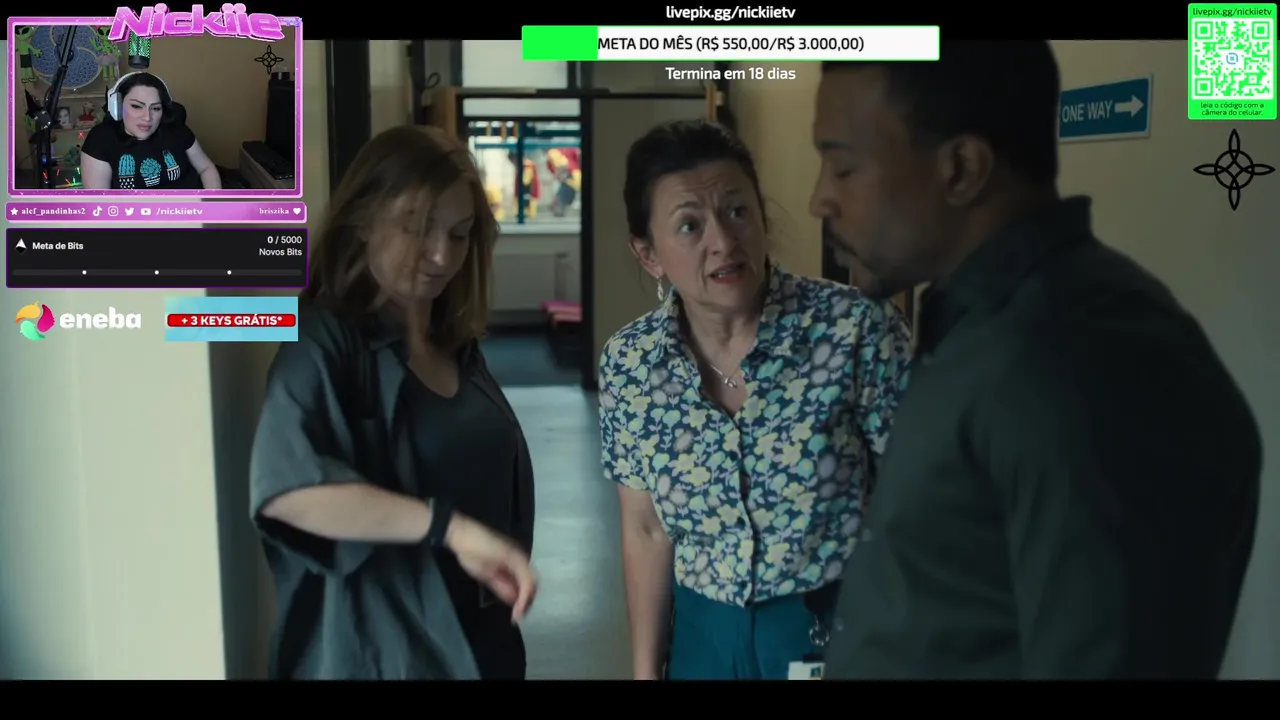Click the /nickiietv handle text
Image resolution: width=1280 pixels, height=720 pixels.
[179, 212]
